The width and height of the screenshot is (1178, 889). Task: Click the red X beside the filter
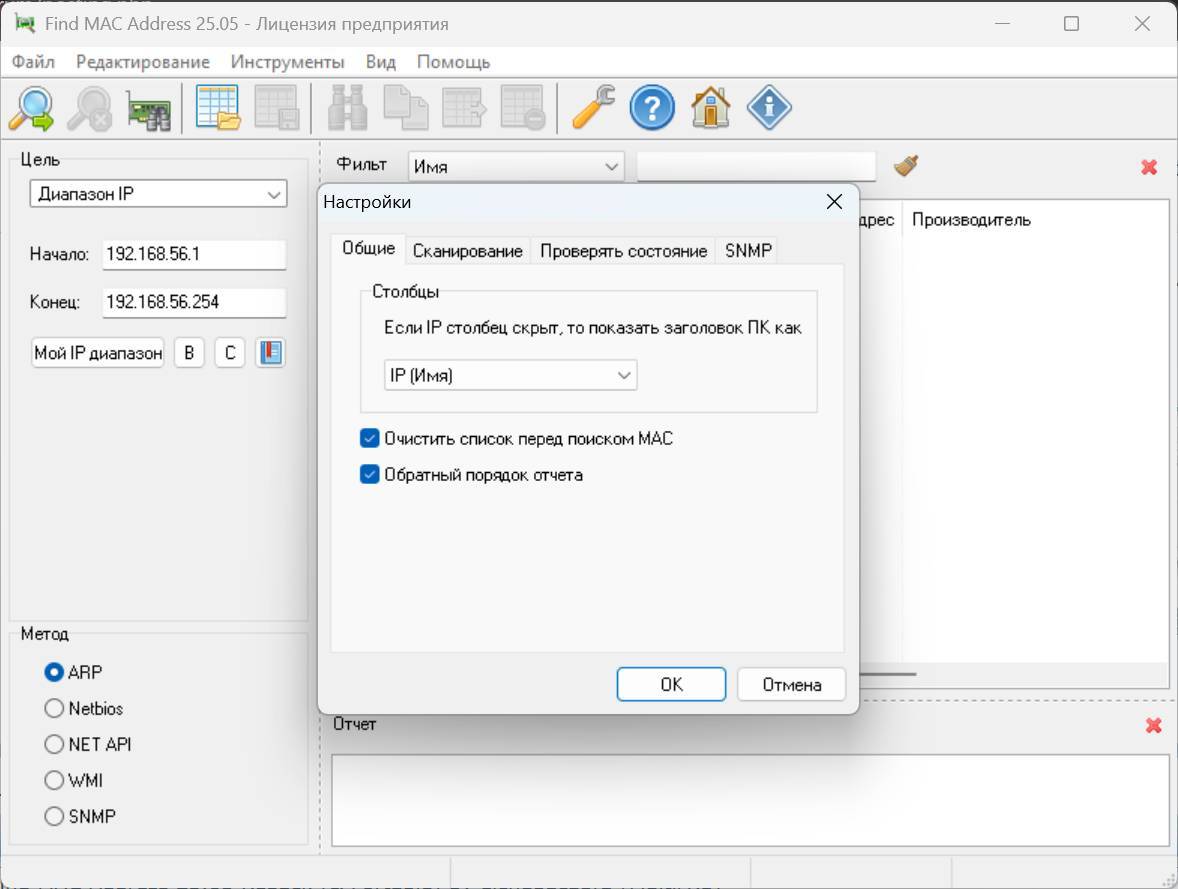[1149, 167]
